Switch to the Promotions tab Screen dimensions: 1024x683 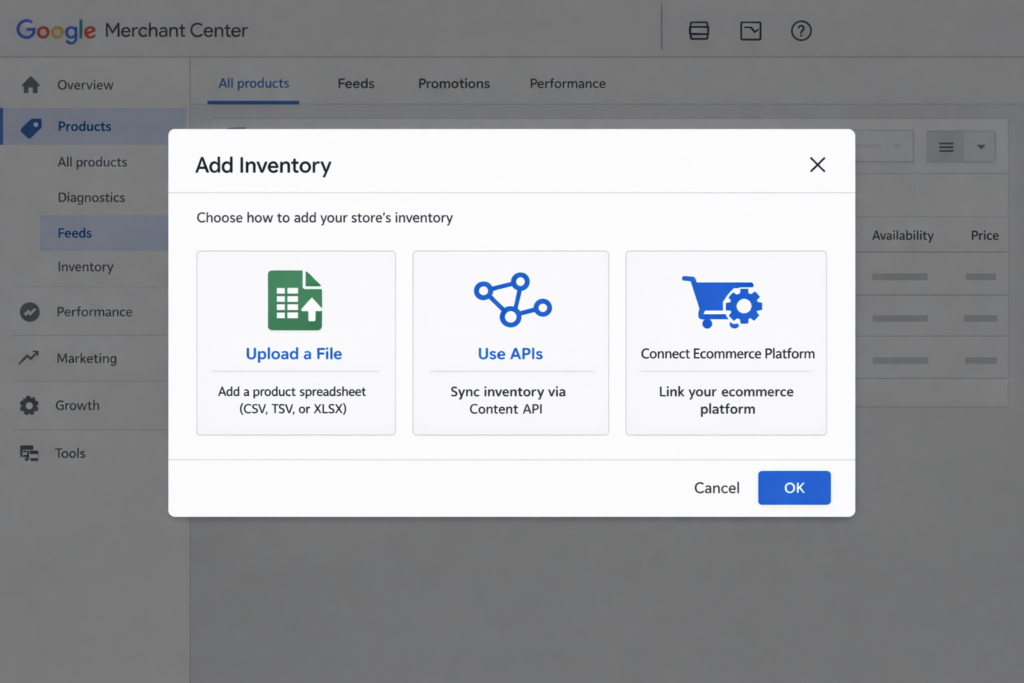click(x=453, y=84)
